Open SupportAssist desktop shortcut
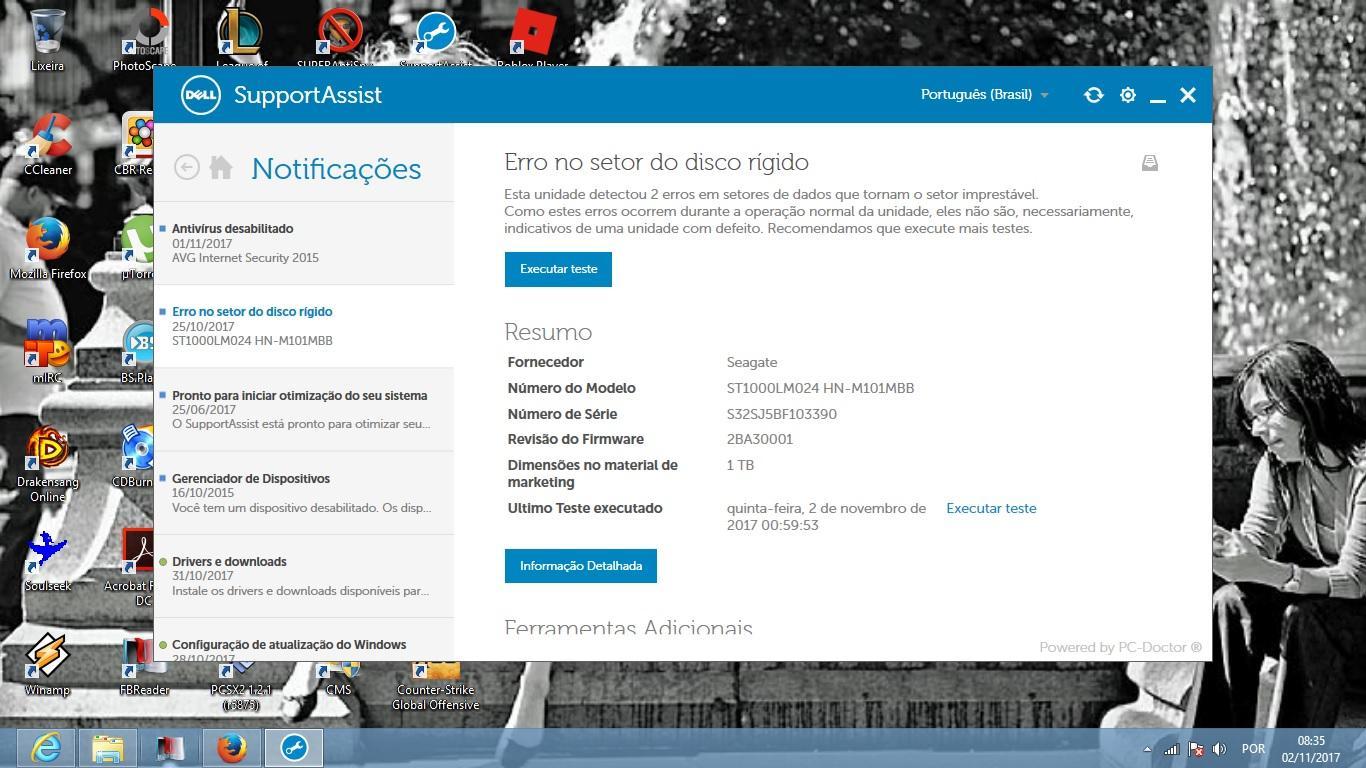The image size is (1366, 768). [x=436, y=41]
